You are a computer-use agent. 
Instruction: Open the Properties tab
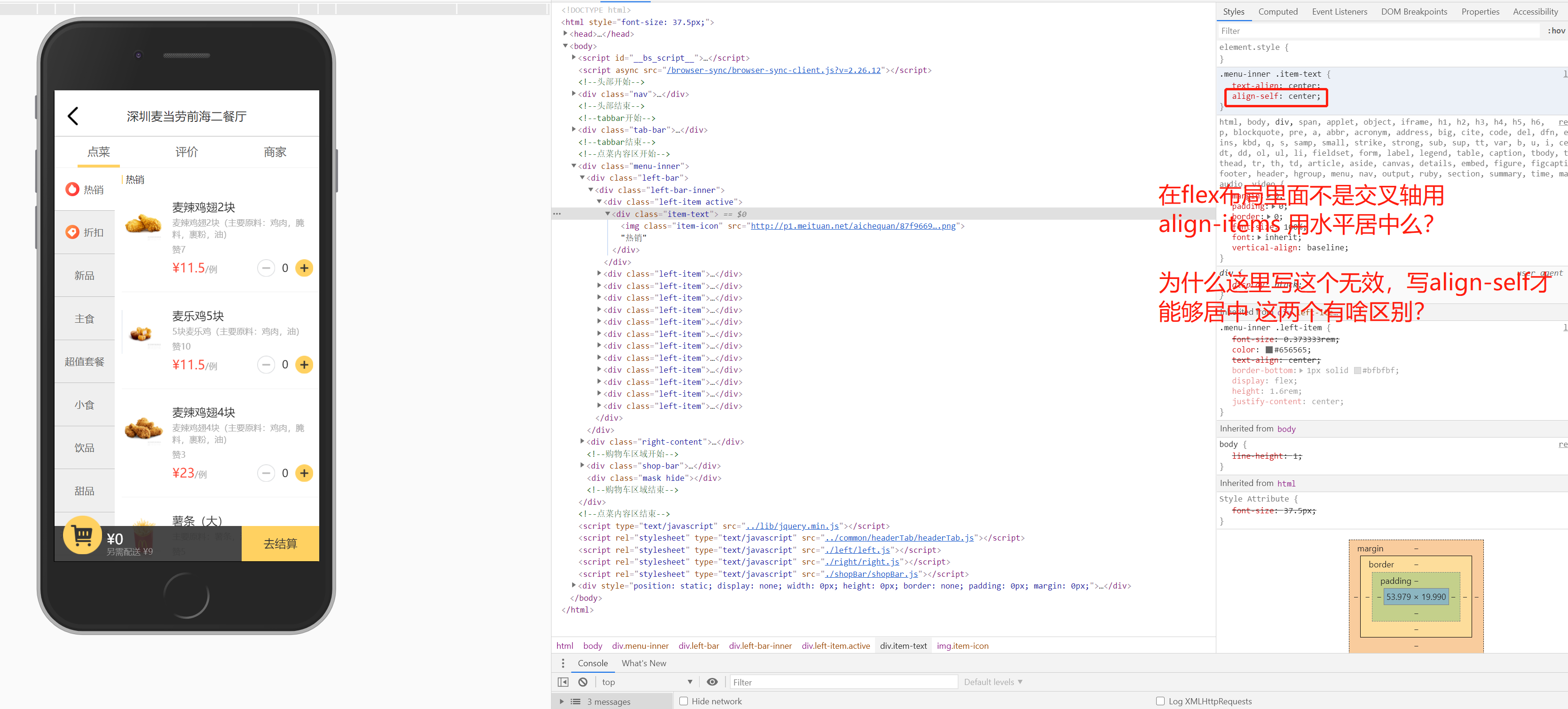[x=1481, y=12]
